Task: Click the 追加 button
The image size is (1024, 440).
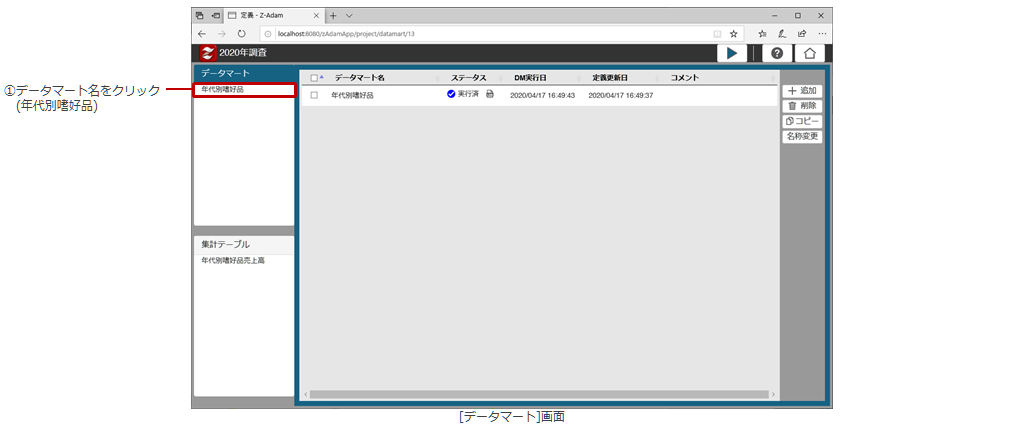Action: (x=801, y=91)
